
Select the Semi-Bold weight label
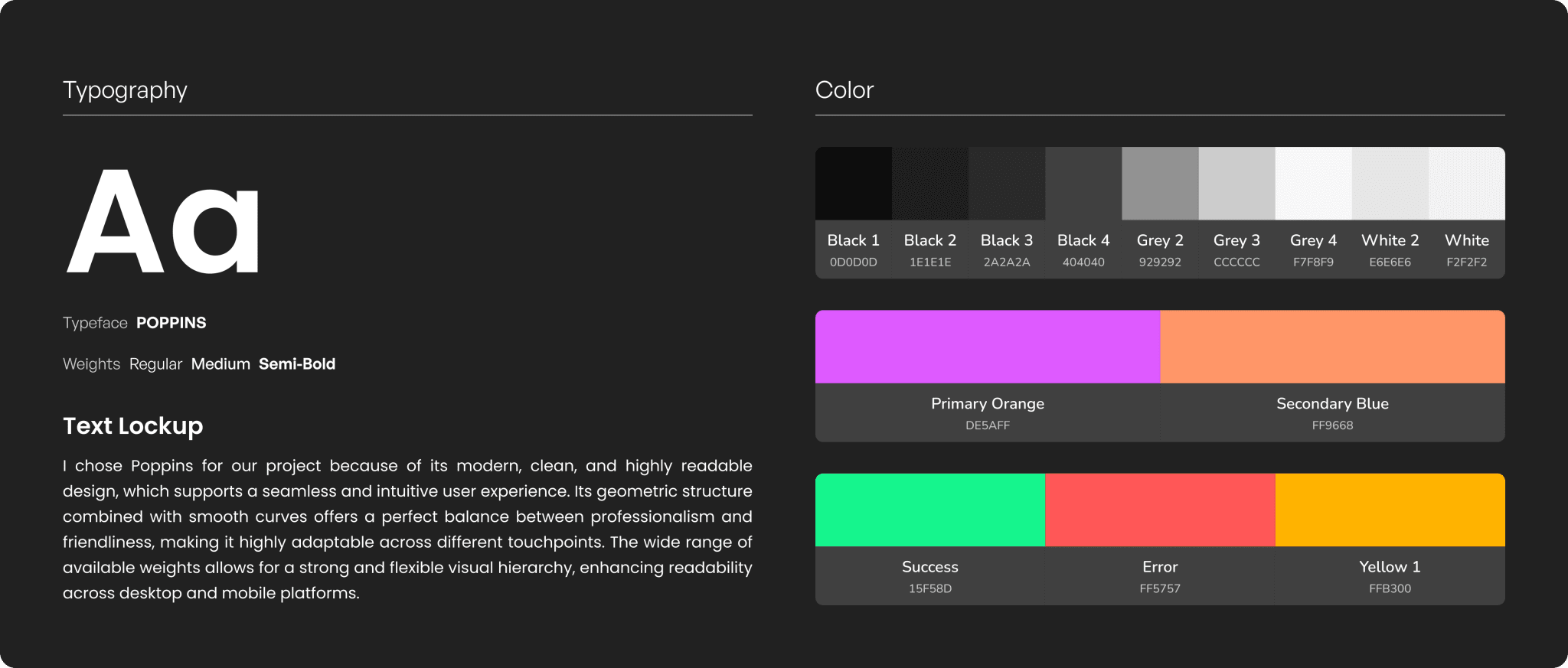coord(297,364)
